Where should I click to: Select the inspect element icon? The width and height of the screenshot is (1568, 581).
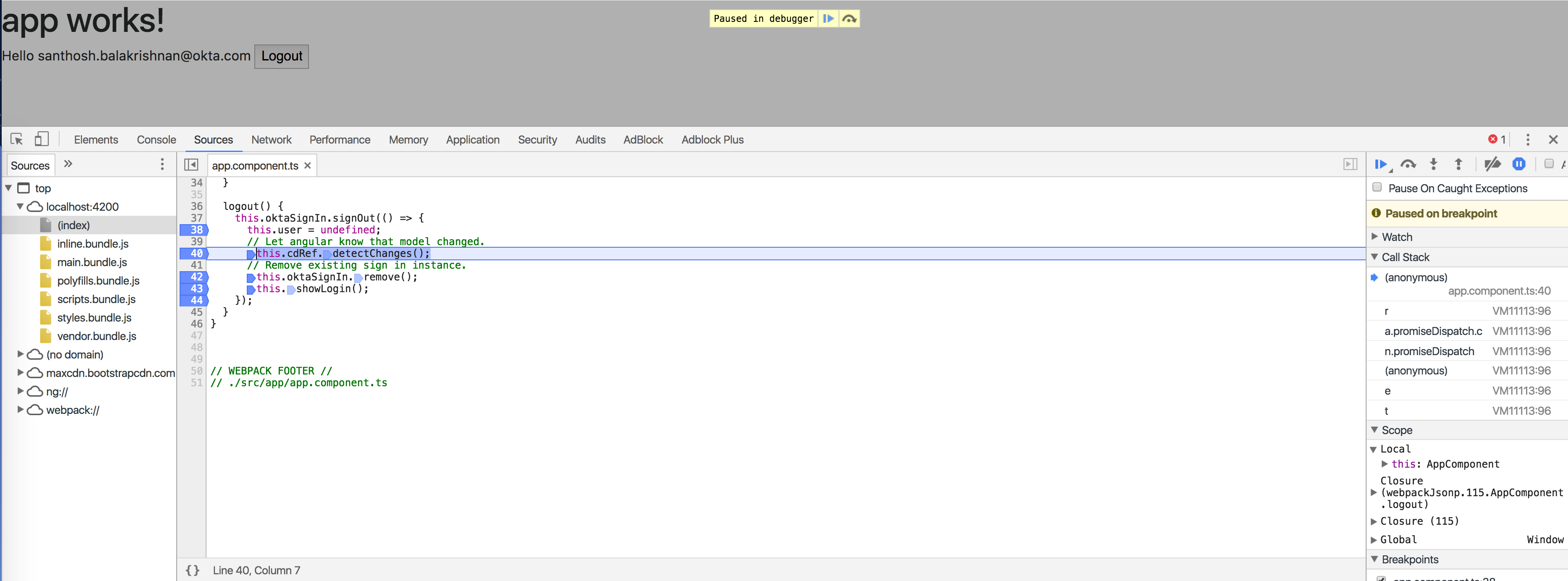[16, 139]
